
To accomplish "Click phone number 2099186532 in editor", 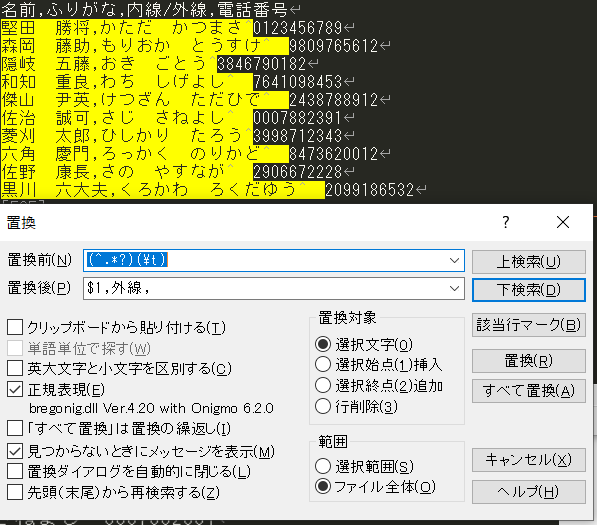I will click(x=370, y=190).
